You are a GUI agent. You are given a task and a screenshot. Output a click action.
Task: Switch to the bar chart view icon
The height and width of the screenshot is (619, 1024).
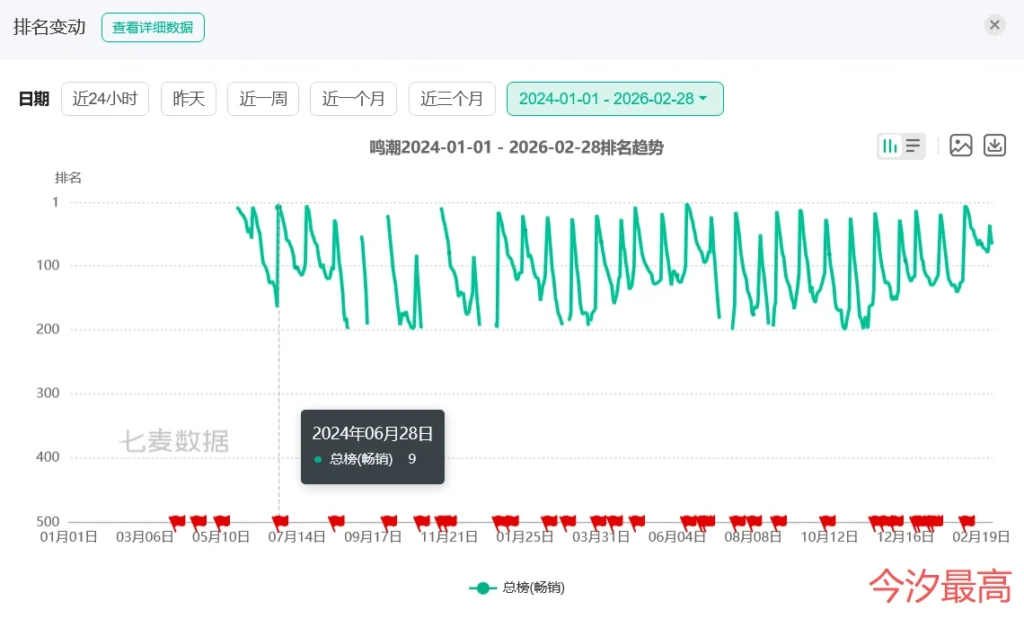tap(889, 147)
